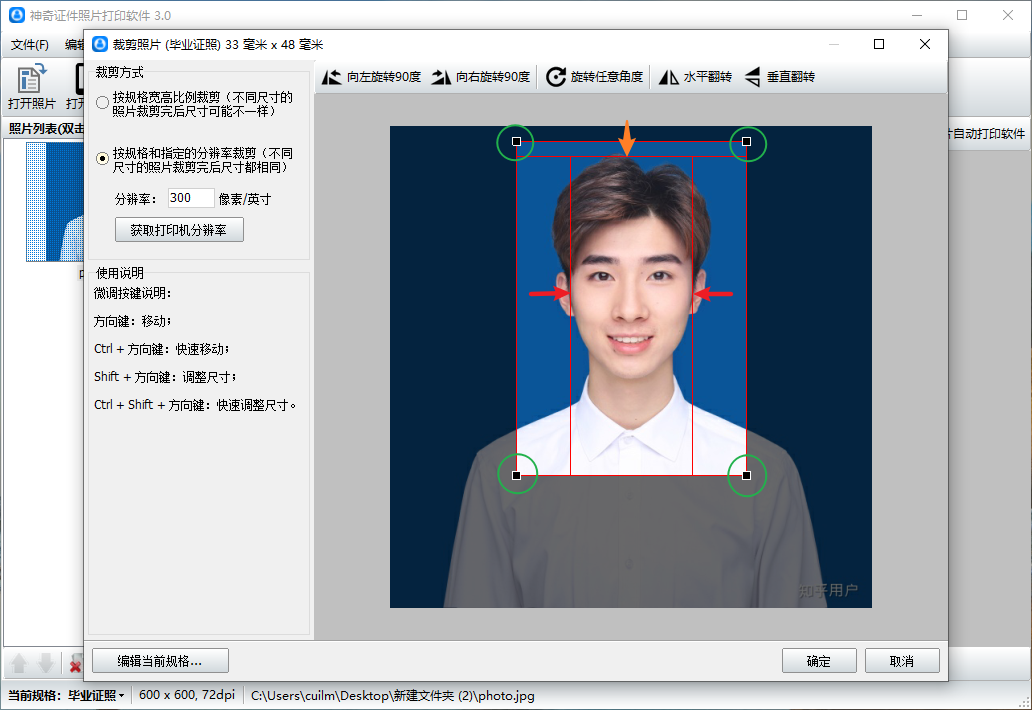Click the rotate by any angle icon
The height and width of the screenshot is (710, 1032).
(x=556, y=77)
